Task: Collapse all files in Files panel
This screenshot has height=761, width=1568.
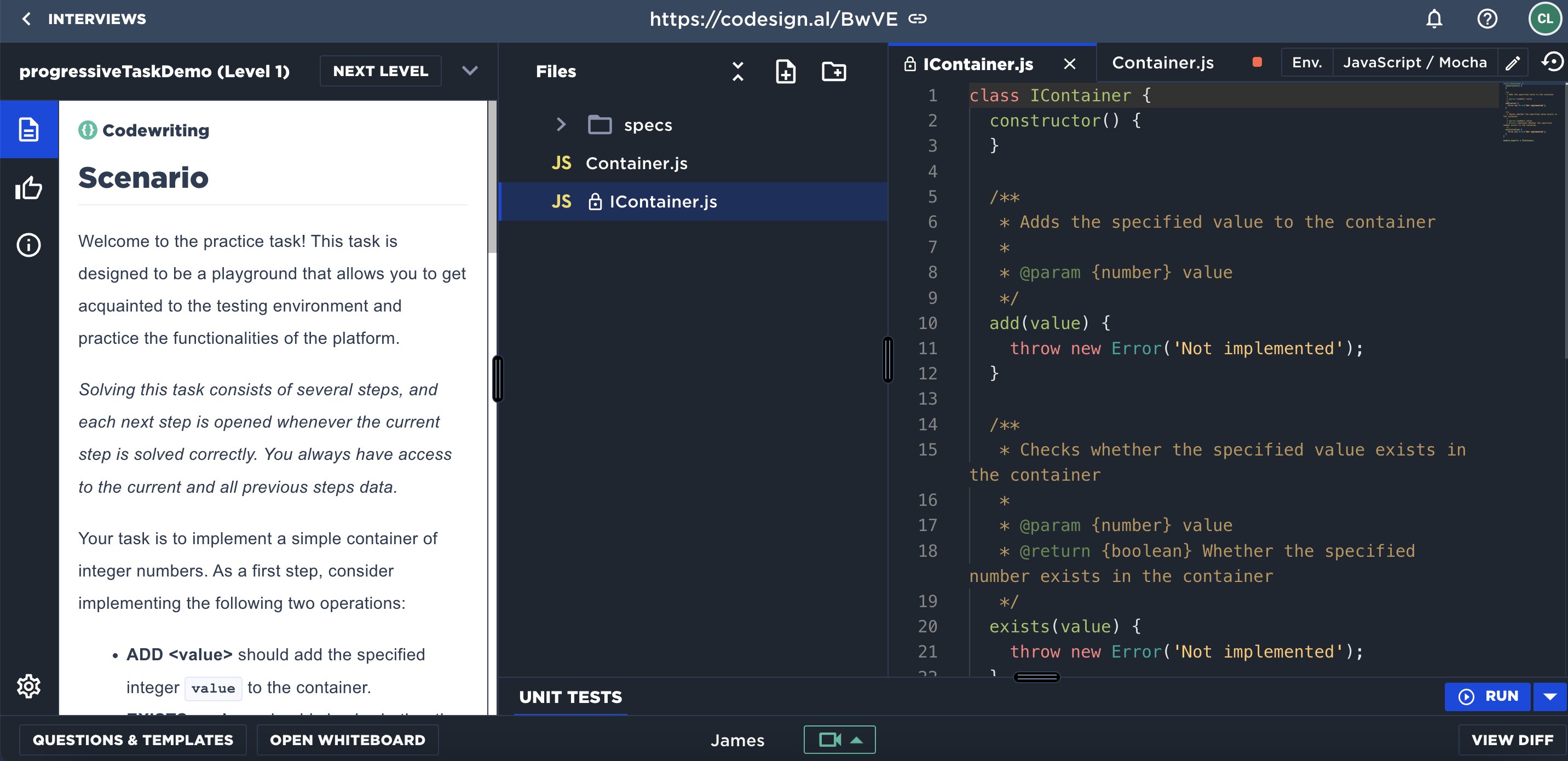Action: pyautogui.click(x=738, y=71)
